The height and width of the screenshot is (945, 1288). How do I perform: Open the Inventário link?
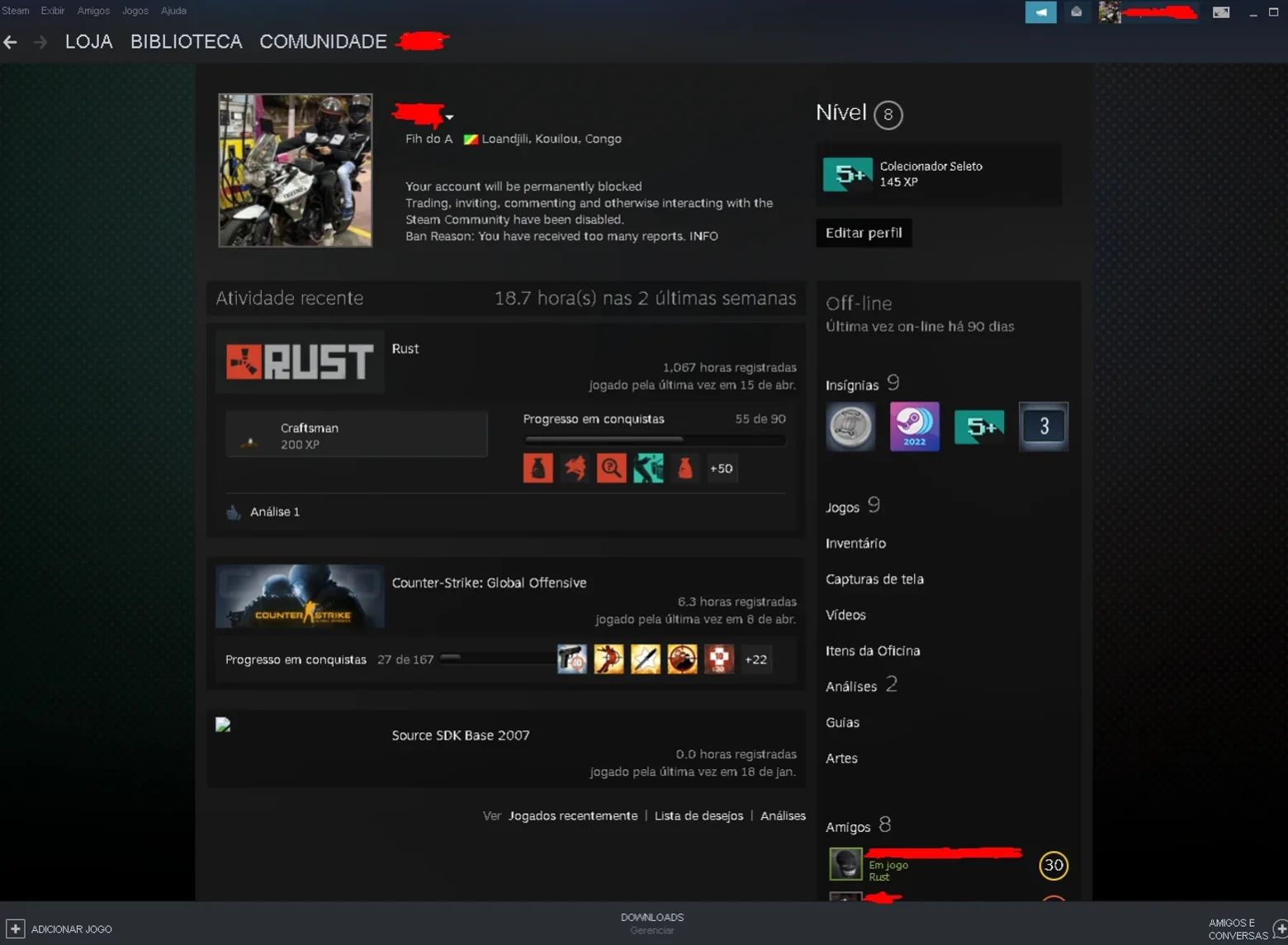point(855,543)
